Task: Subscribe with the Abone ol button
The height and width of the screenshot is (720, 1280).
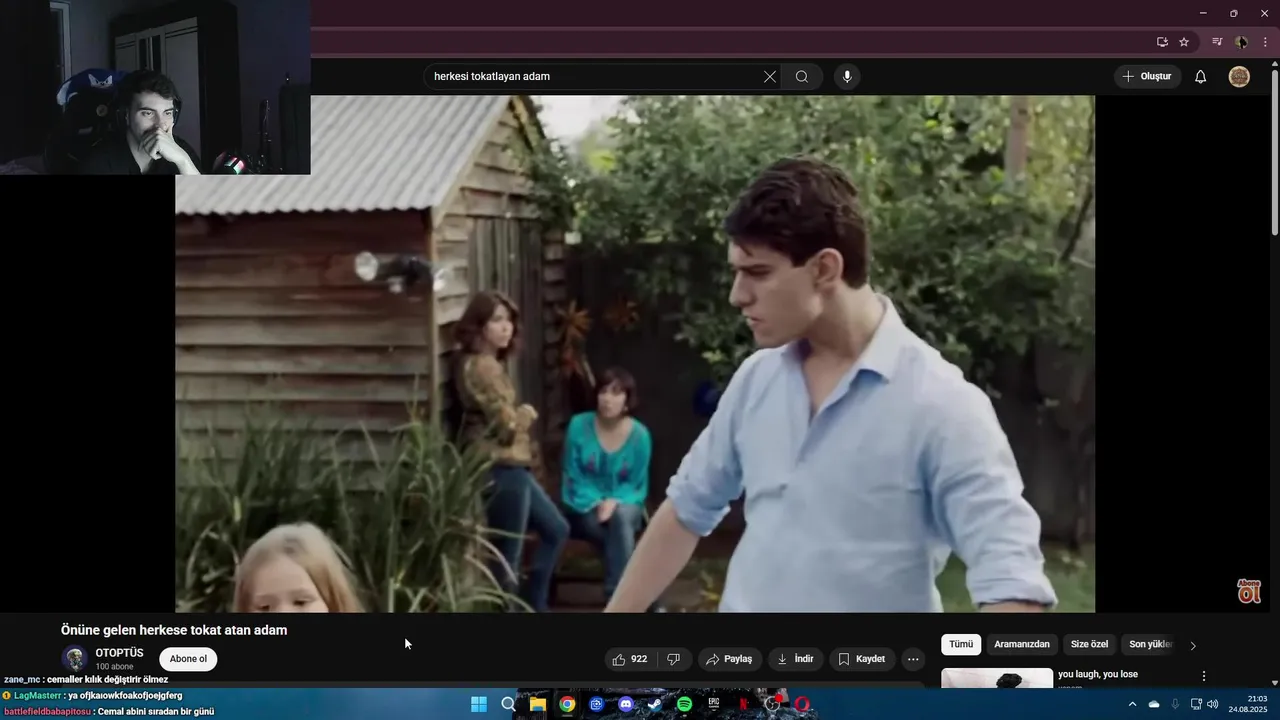Action: (188, 659)
